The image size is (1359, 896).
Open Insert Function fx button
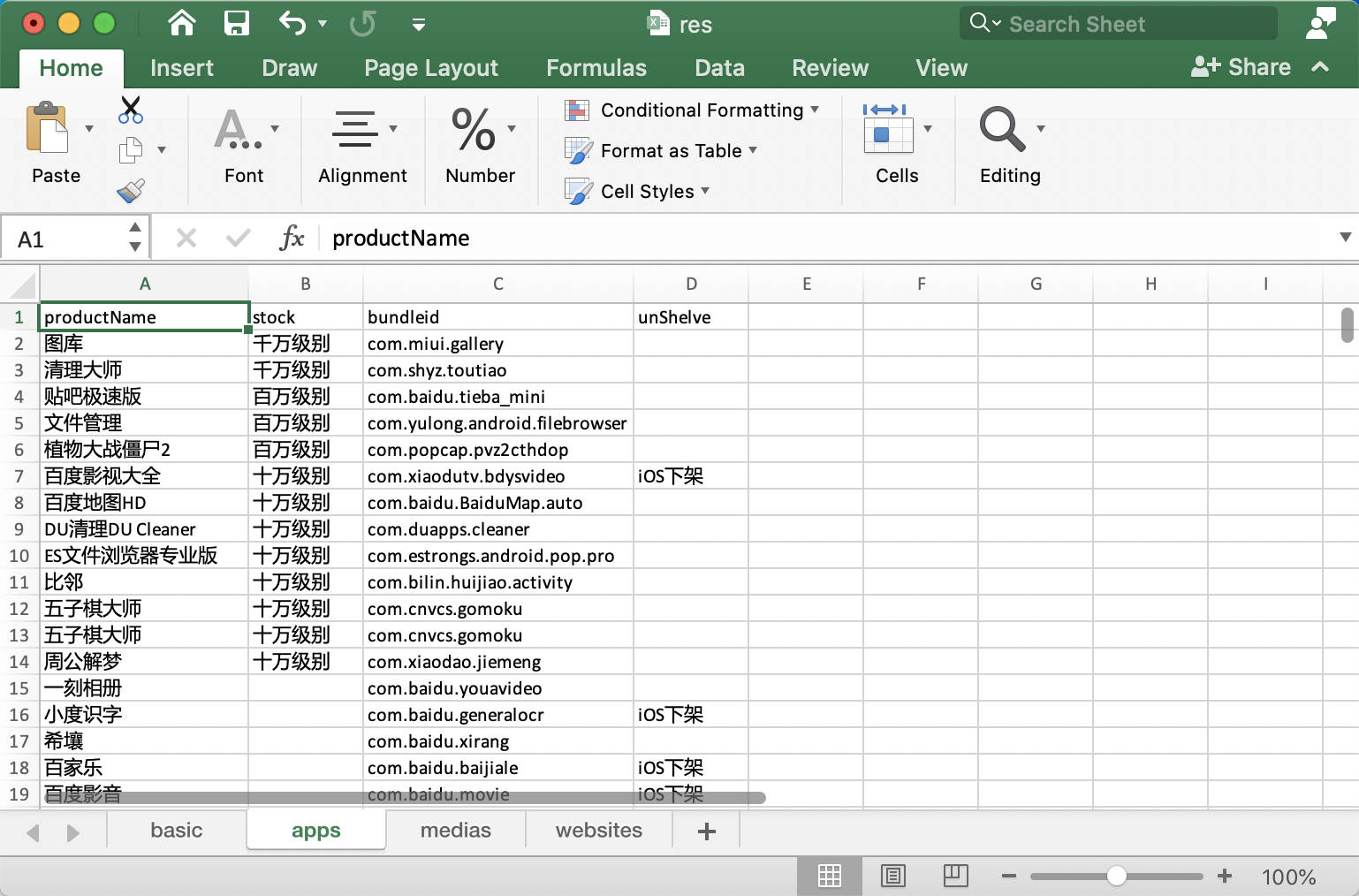(291, 238)
